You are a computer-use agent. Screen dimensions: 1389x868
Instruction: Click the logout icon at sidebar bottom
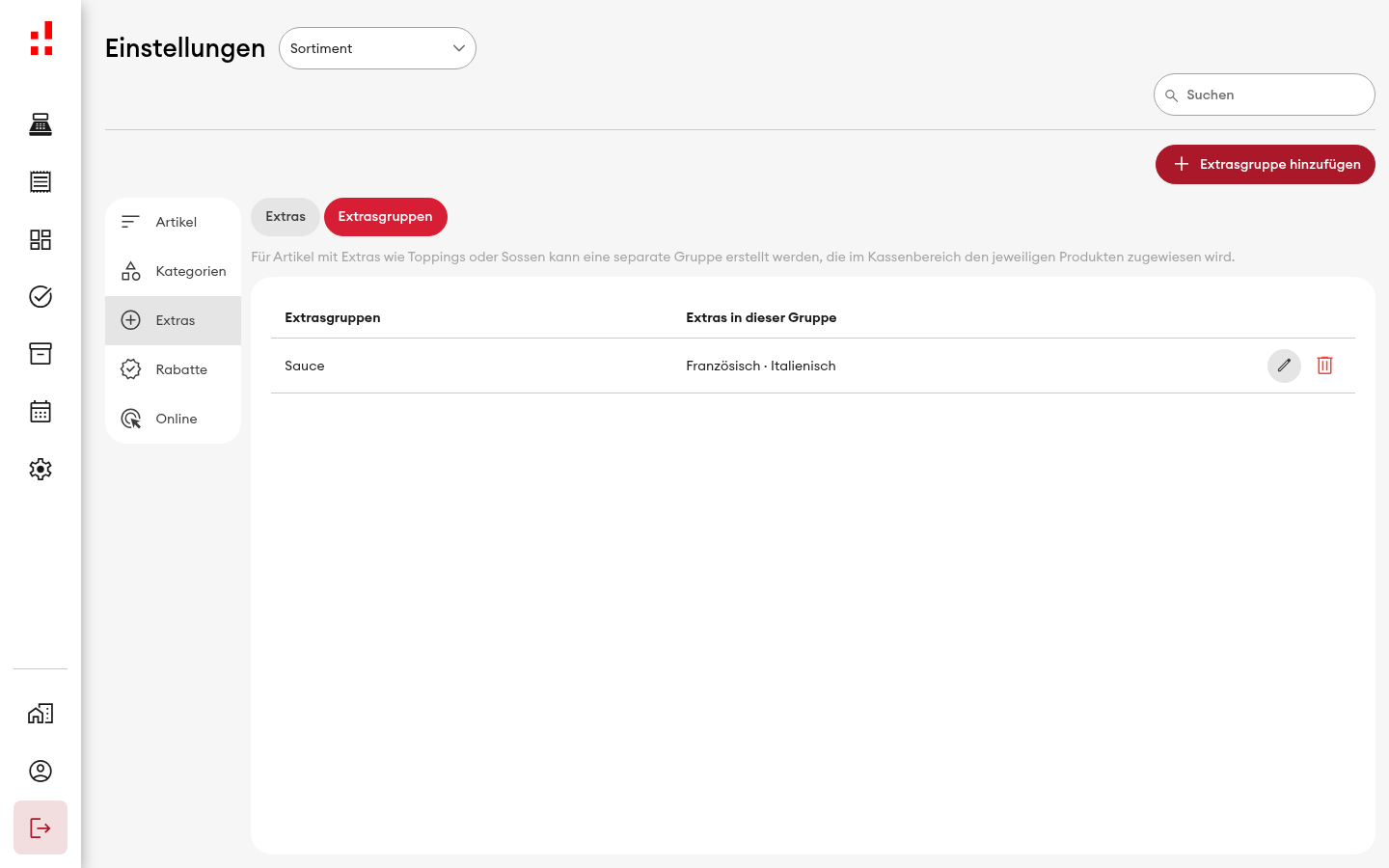(41, 827)
